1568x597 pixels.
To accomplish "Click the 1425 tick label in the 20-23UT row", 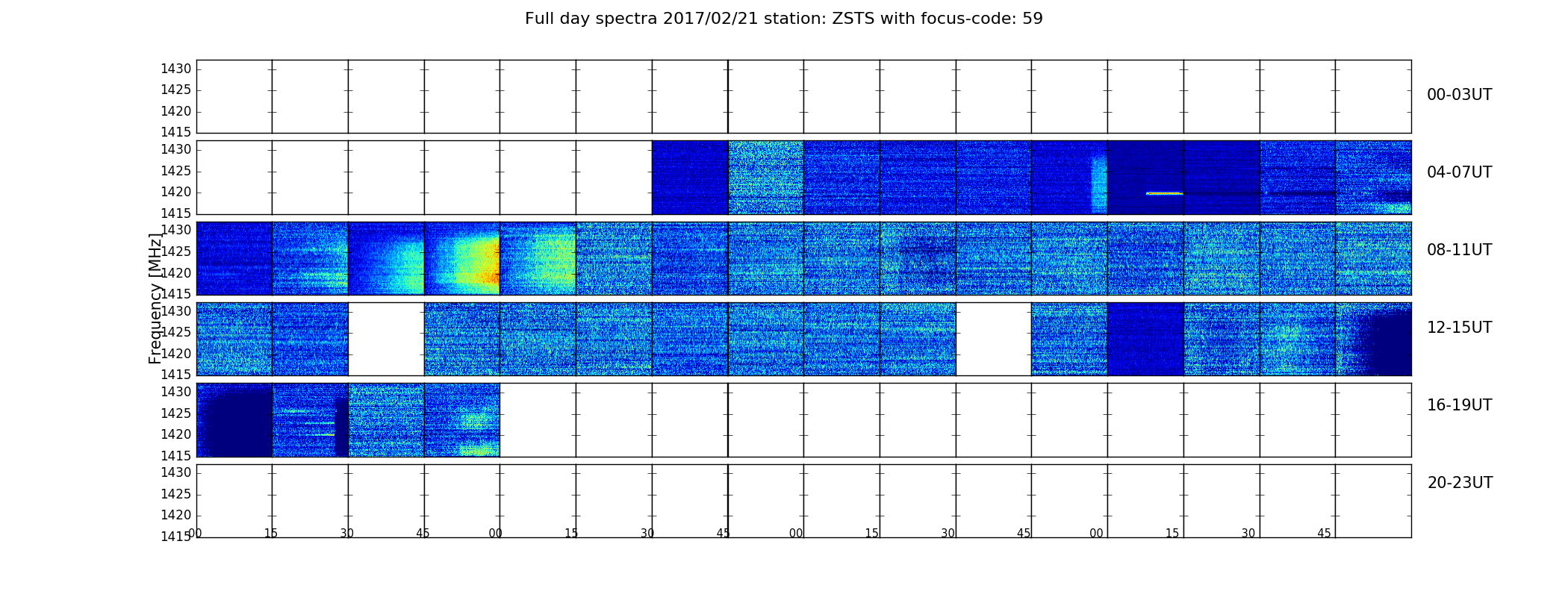I will 176,494.
